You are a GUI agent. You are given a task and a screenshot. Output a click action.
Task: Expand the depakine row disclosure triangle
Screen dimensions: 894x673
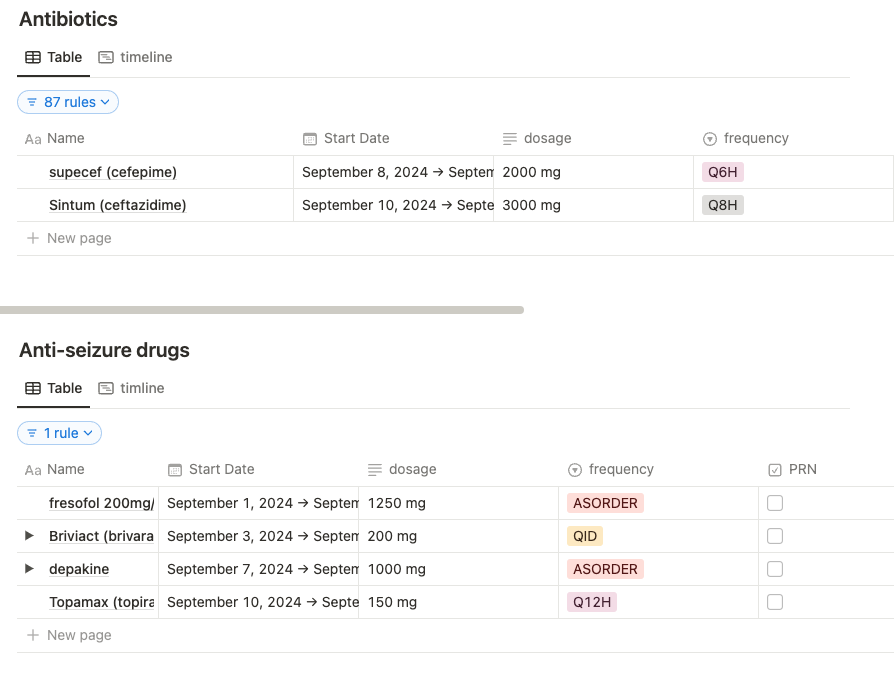click(30, 569)
